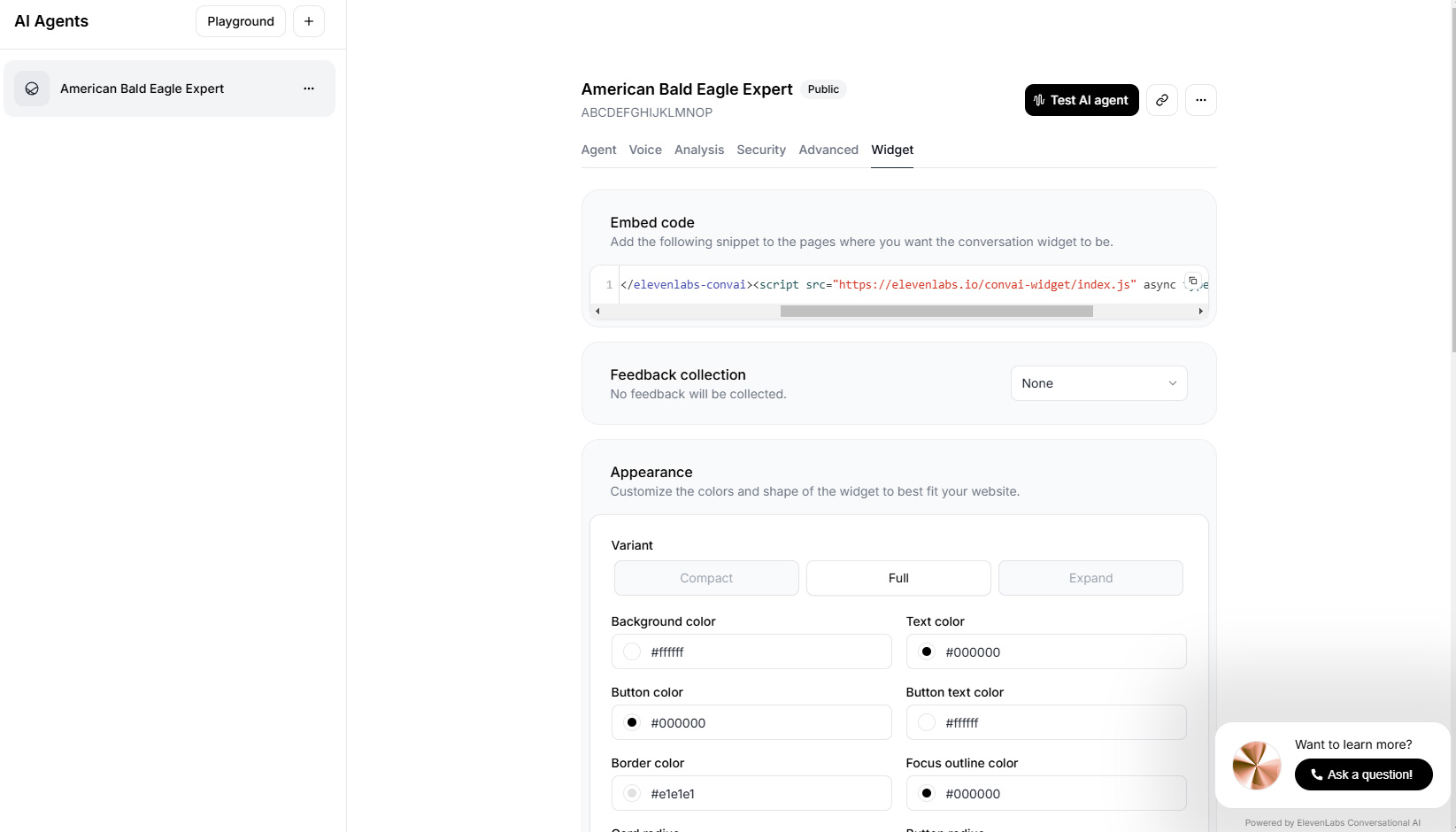Copy the embed code snippet
This screenshot has height=832, width=1456.
pos(1192,281)
